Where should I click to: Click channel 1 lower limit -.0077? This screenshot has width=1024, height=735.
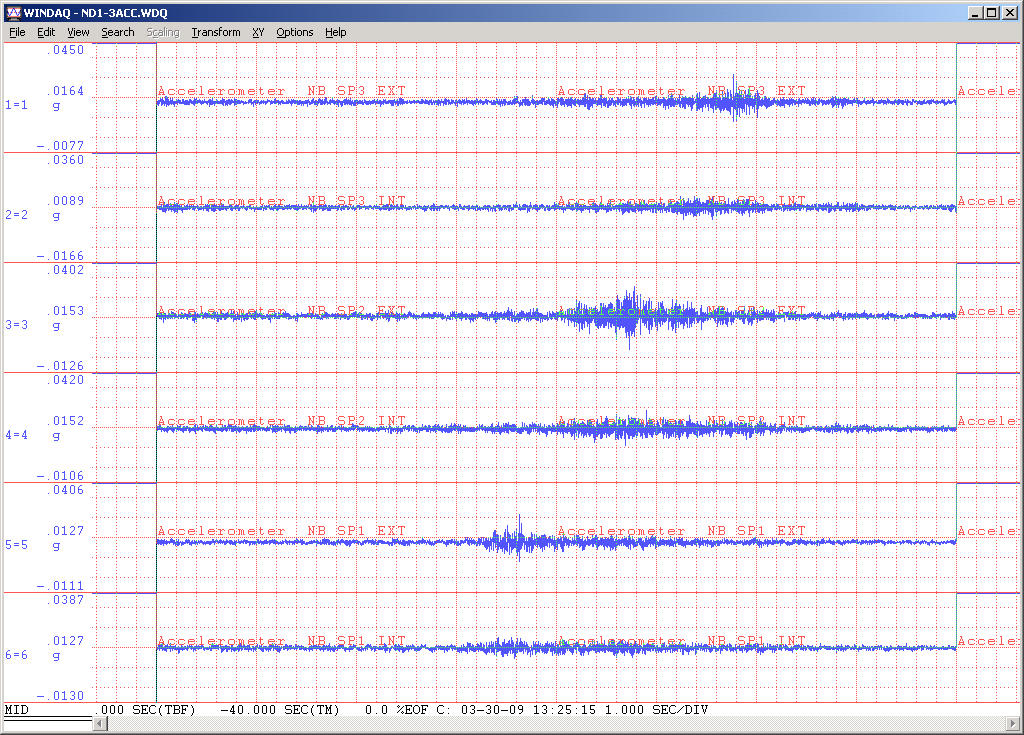point(61,145)
